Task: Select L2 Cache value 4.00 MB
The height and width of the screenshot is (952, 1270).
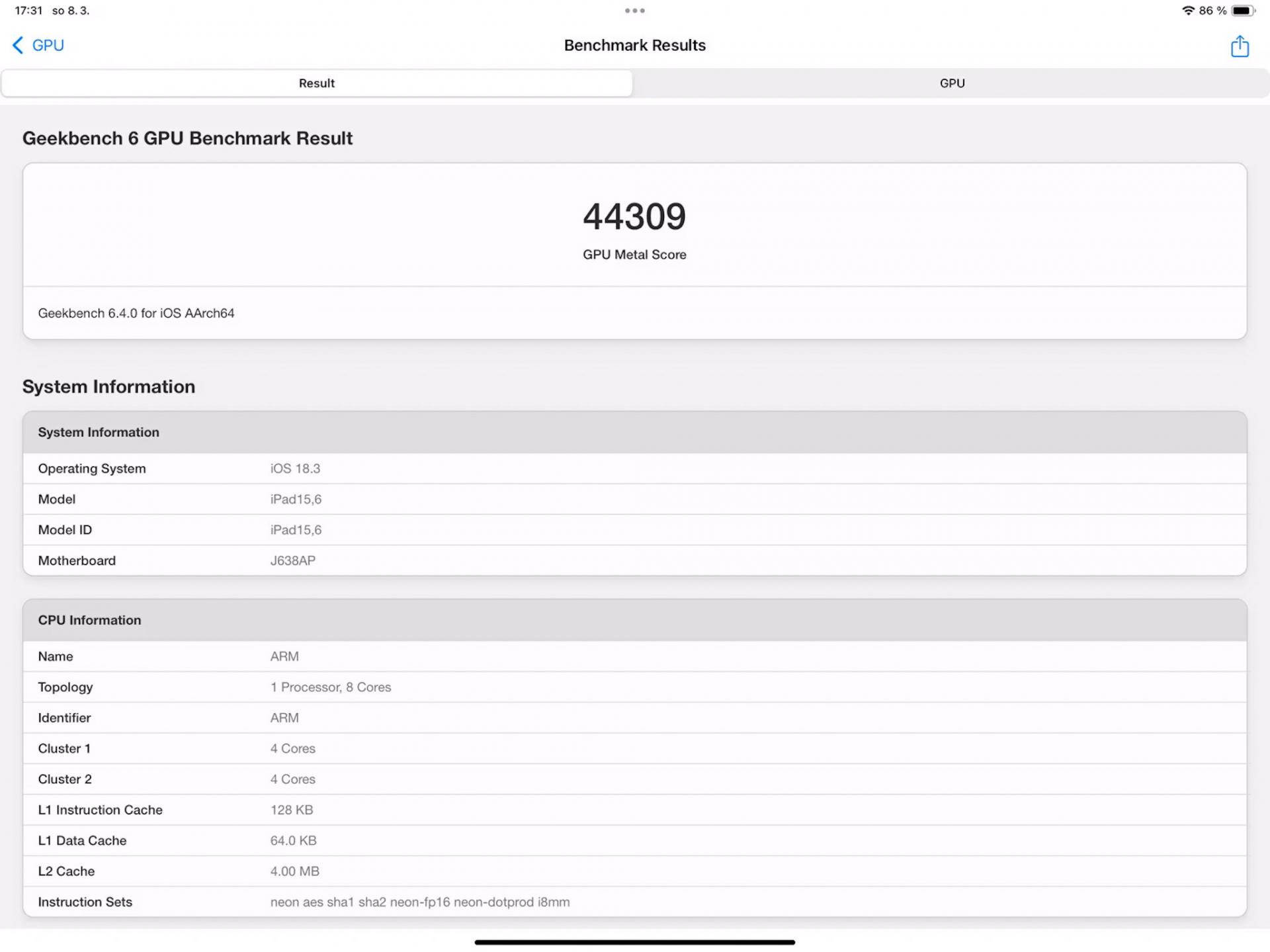Action: [294, 871]
